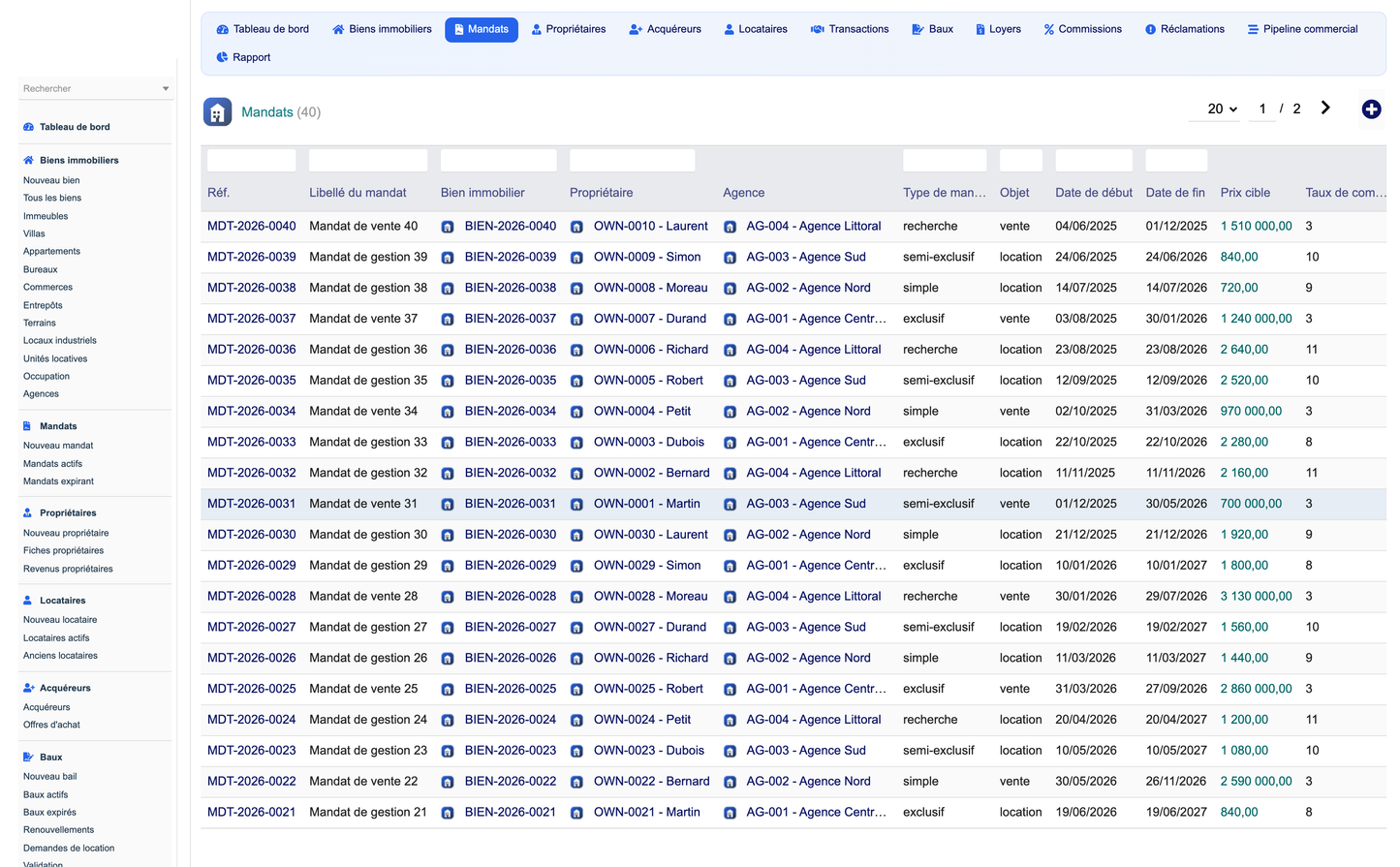Click the sidebar Locataires person icon
Viewport: 1400px width, 867px height.
(x=27, y=601)
